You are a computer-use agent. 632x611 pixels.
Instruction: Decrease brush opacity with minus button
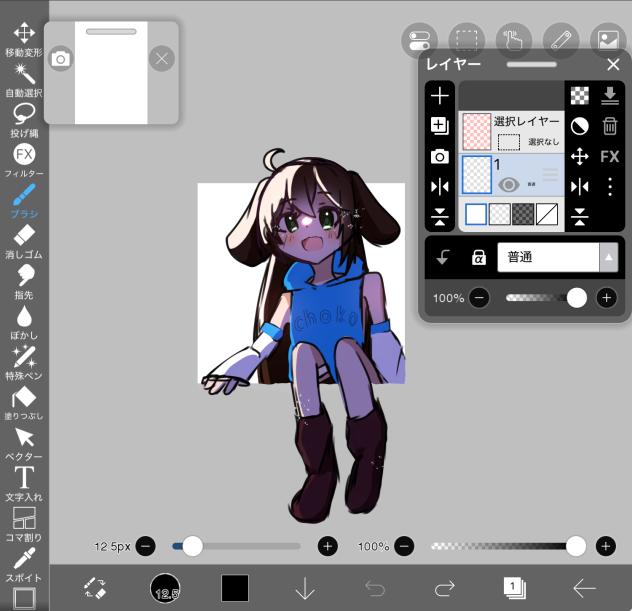pyautogui.click(x=404, y=547)
